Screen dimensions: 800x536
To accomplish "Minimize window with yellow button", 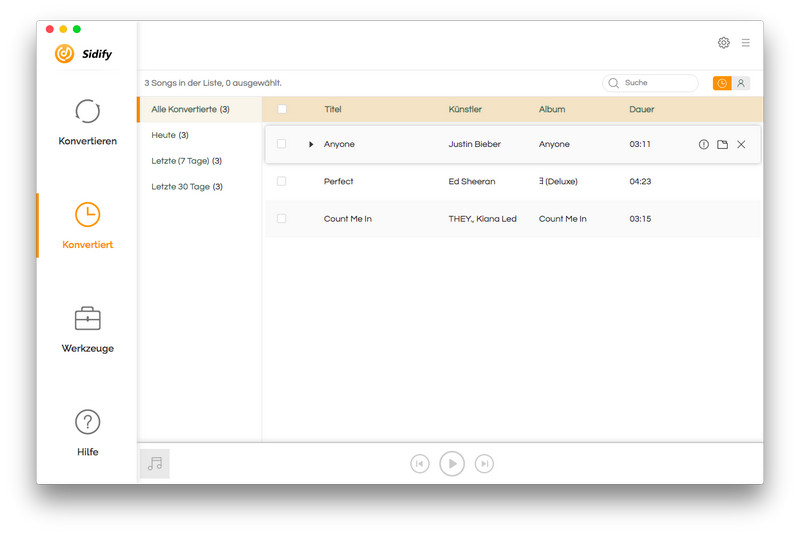I will 63,29.
